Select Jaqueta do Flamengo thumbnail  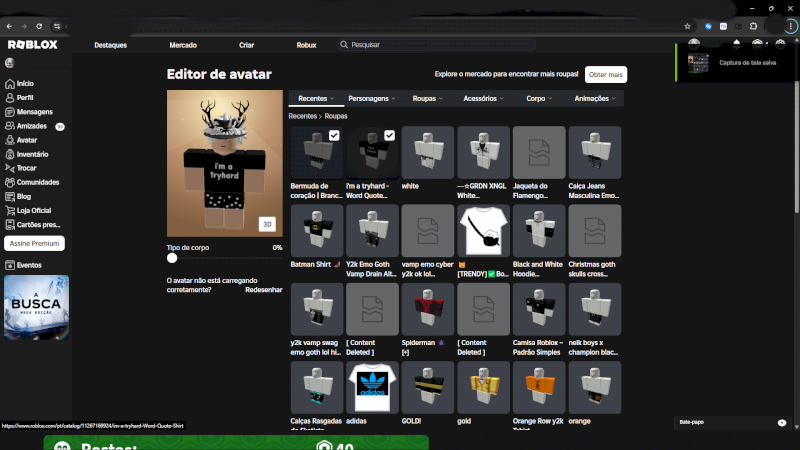pos(539,153)
